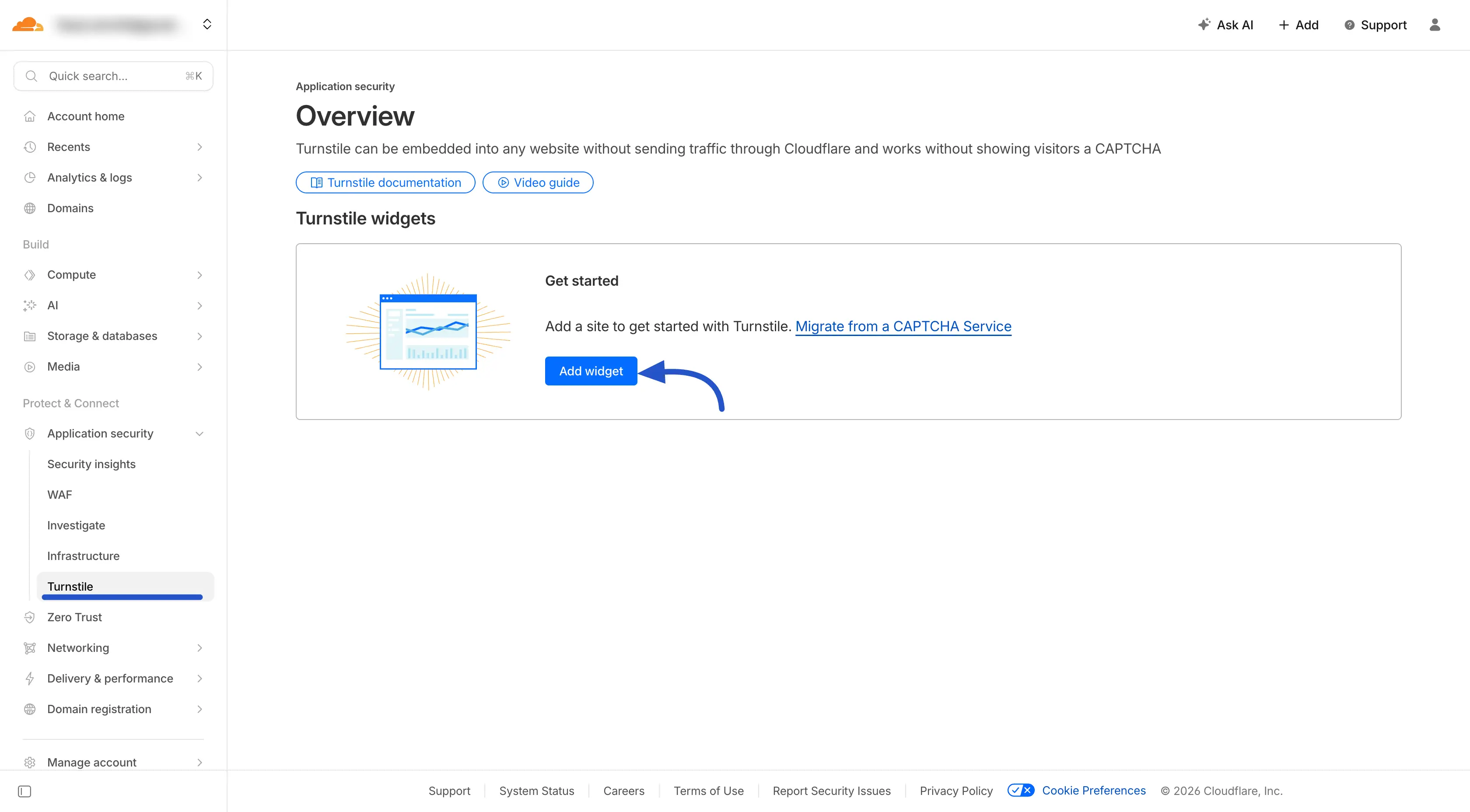Select the Zero Trust shield icon
The height and width of the screenshot is (812, 1470).
point(30,617)
